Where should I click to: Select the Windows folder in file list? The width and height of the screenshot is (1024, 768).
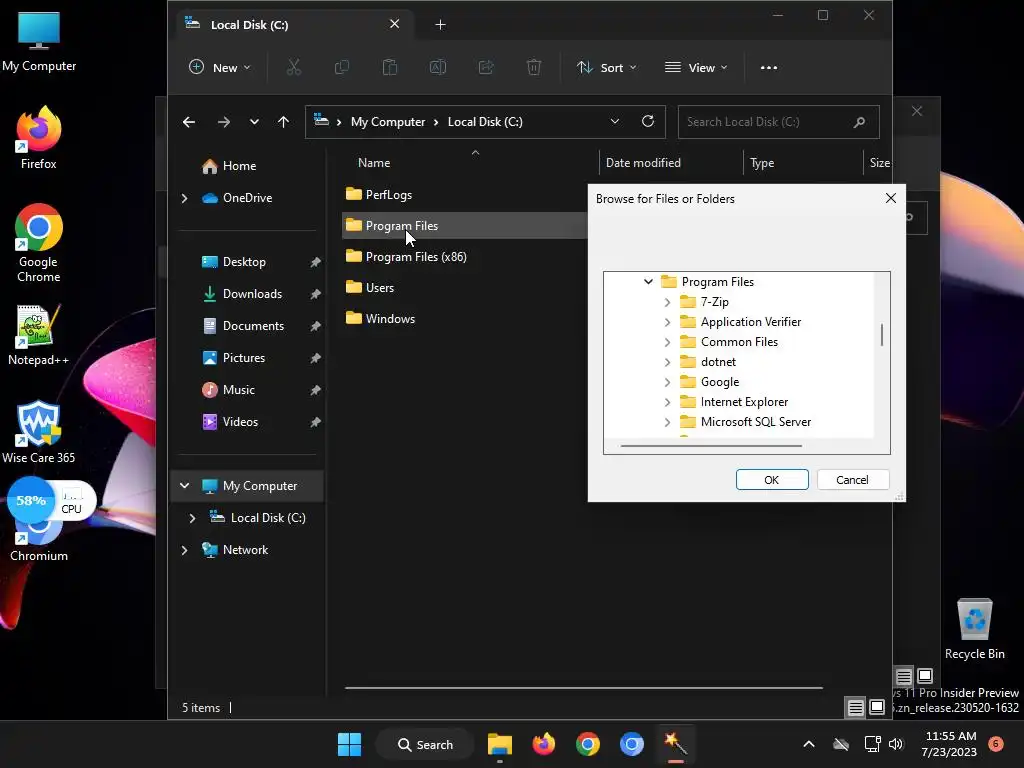click(x=390, y=319)
